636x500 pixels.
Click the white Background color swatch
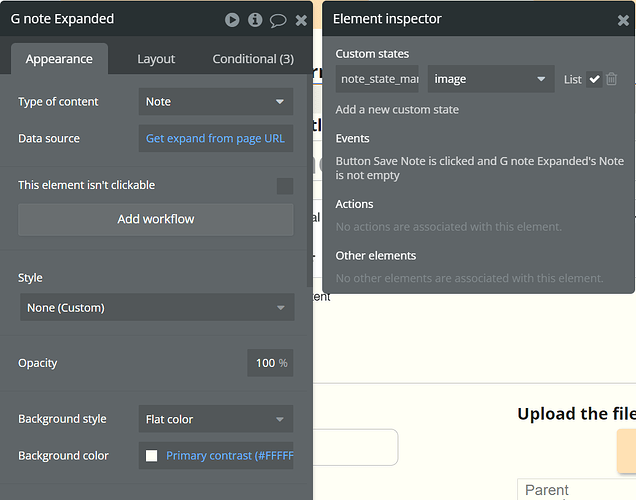tap(152, 455)
